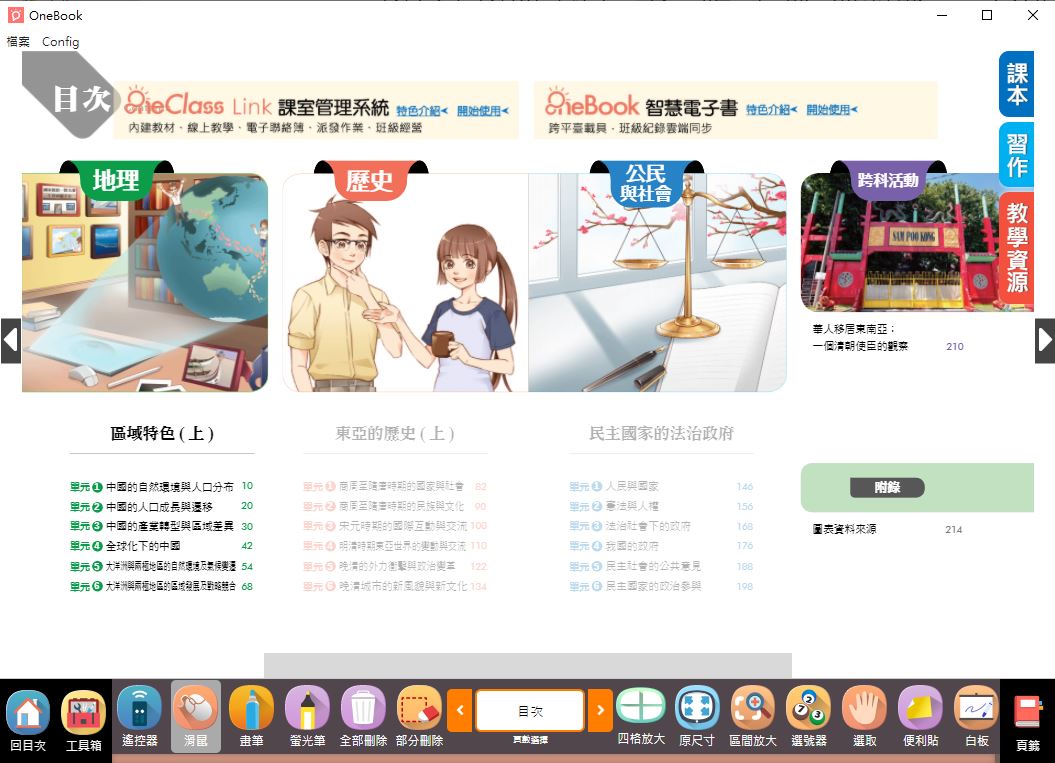The height and width of the screenshot is (763, 1055).
Task: Open civics 單元4 我國的政府
Action: coord(661,546)
